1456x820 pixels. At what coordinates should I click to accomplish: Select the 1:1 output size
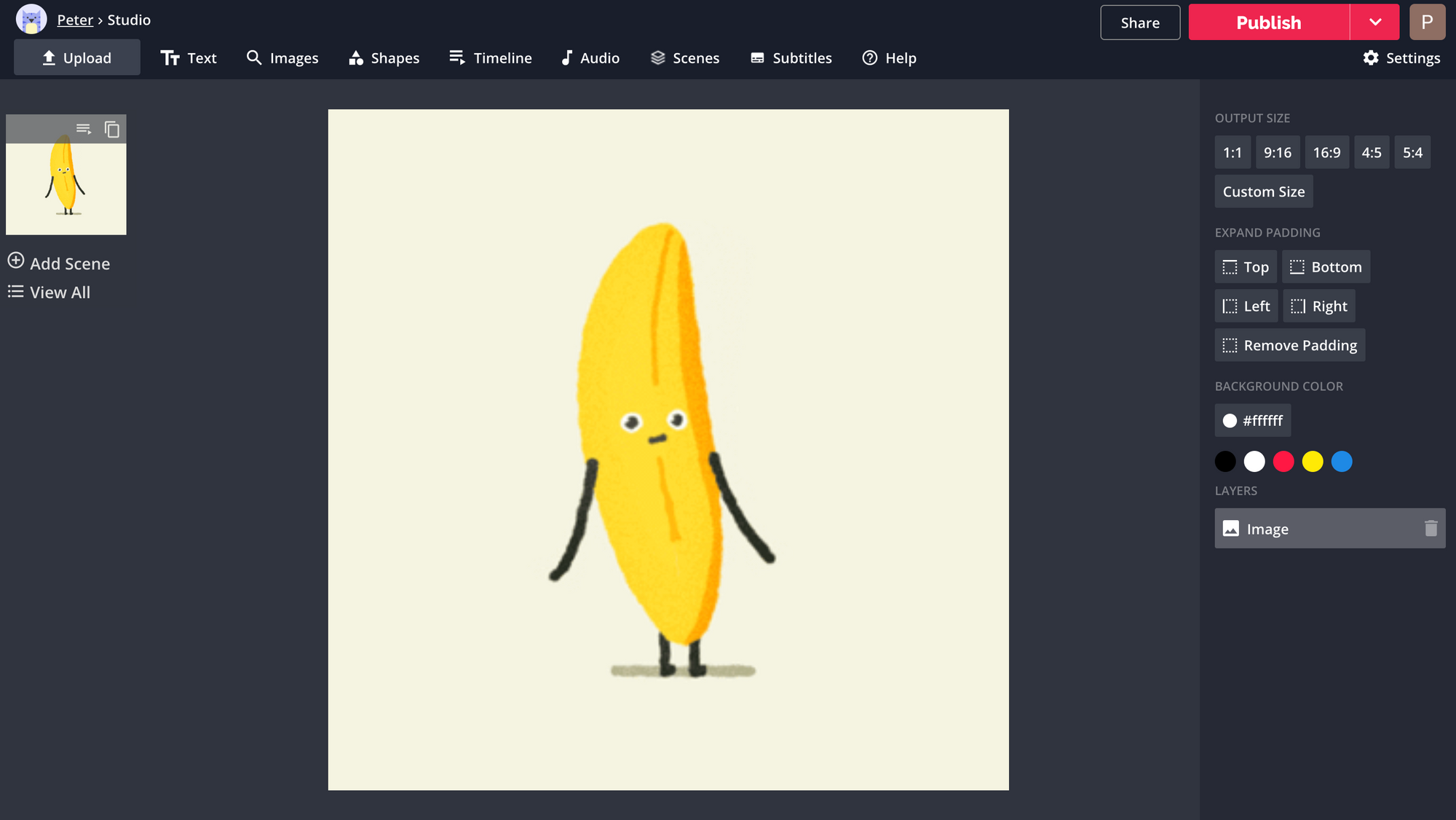coord(1232,153)
